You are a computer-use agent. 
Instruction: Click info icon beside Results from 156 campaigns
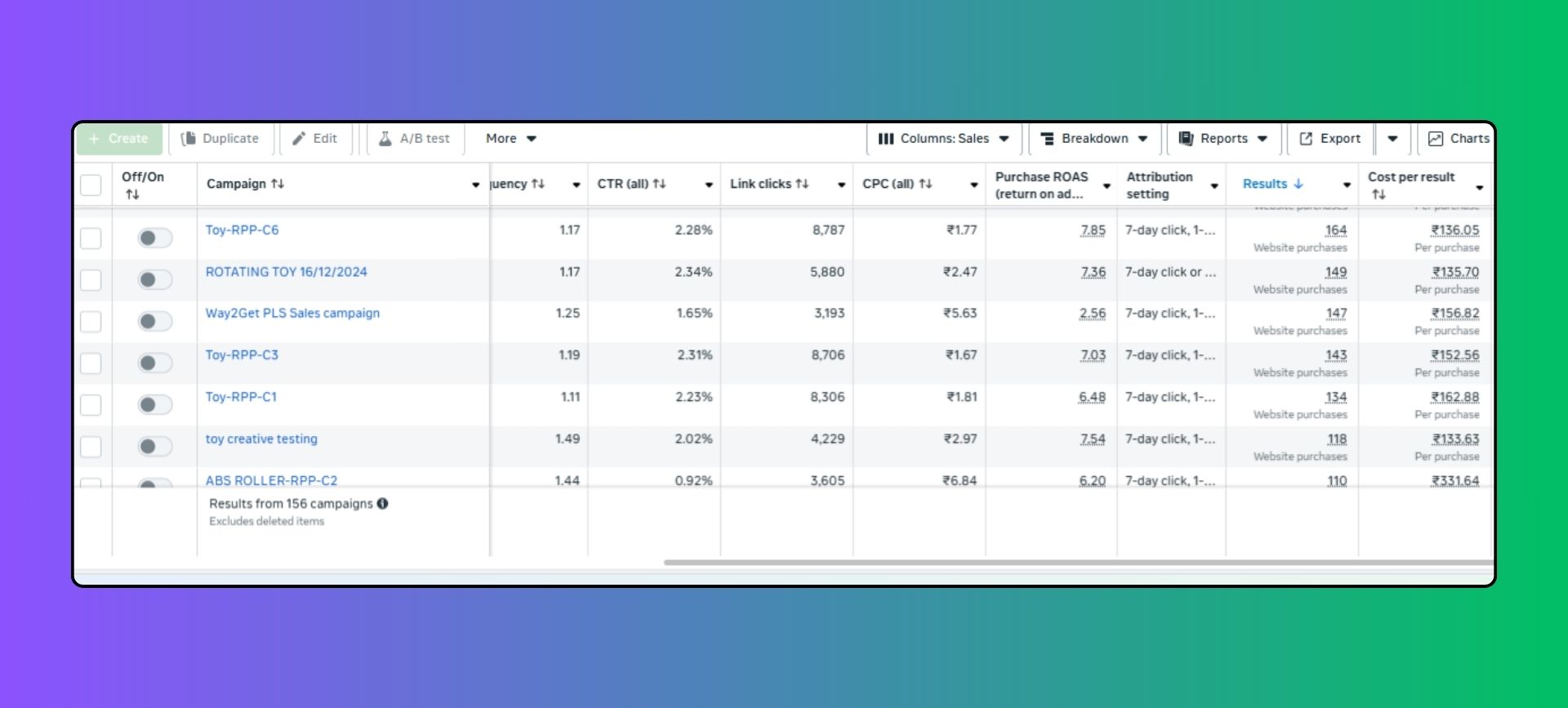[382, 504]
